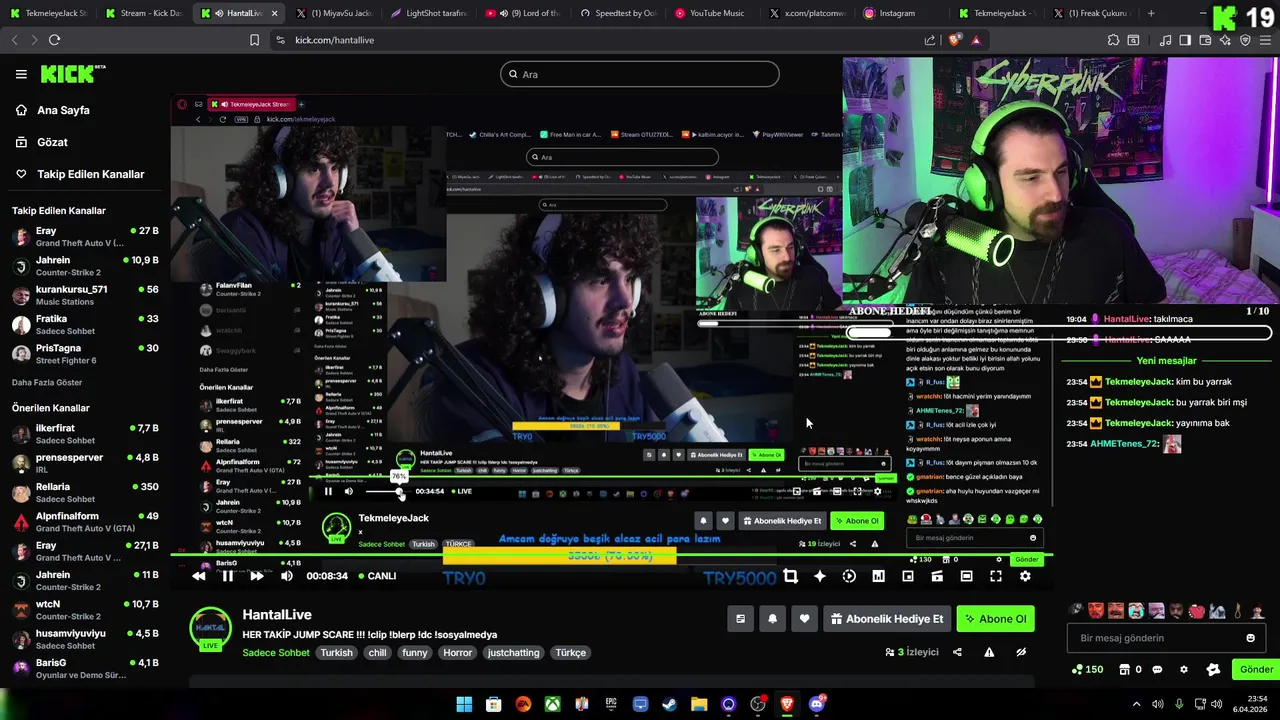Switch to the YouTube Music browser tab
The image size is (1280, 720).
tap(709, 13)
